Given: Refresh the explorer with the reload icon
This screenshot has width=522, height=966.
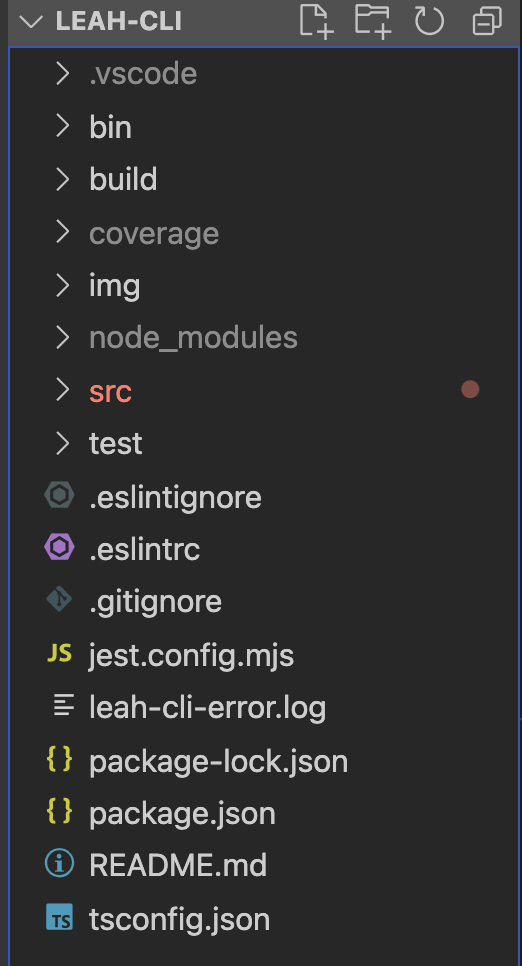Looking at the screenshot, I should click(x=430, y=21).
